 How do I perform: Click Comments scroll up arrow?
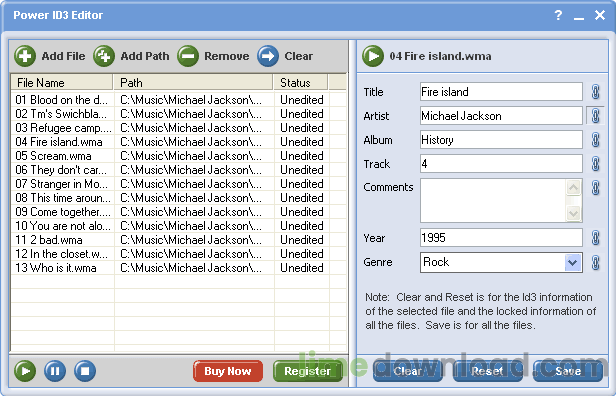click(x=574, y=188)
